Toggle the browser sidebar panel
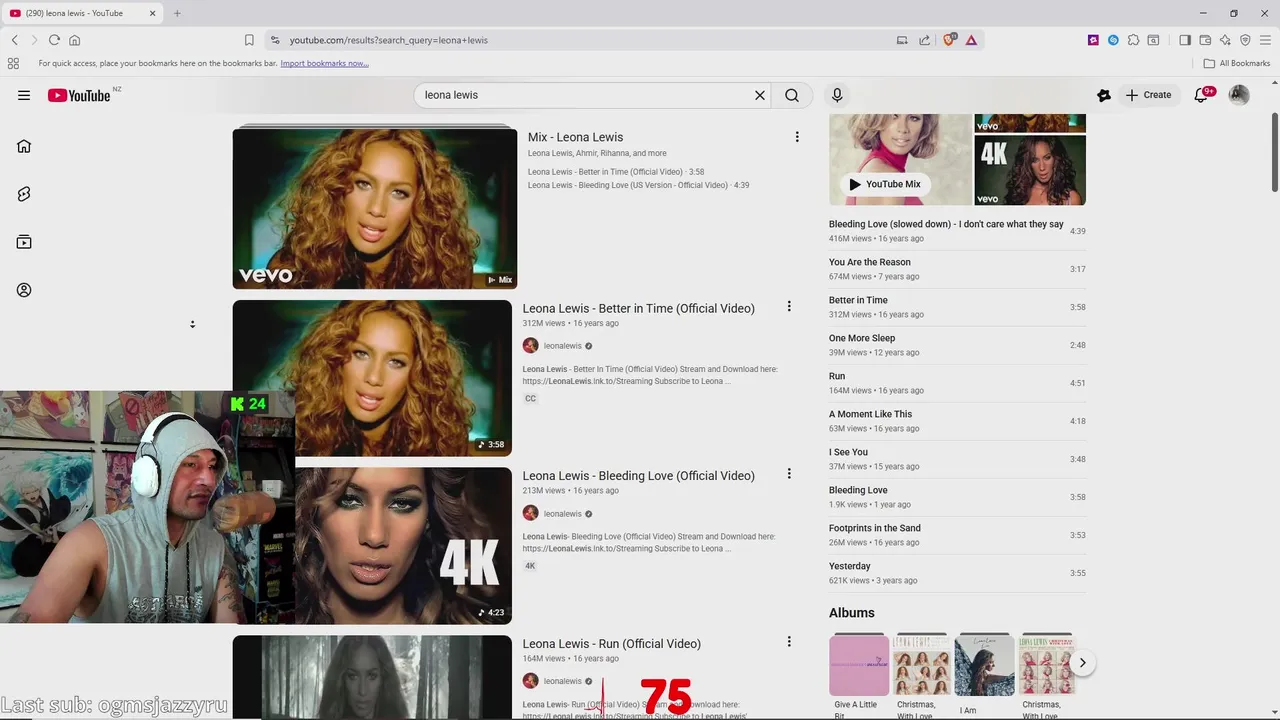1280x720 pixels. pos(1185,40)
